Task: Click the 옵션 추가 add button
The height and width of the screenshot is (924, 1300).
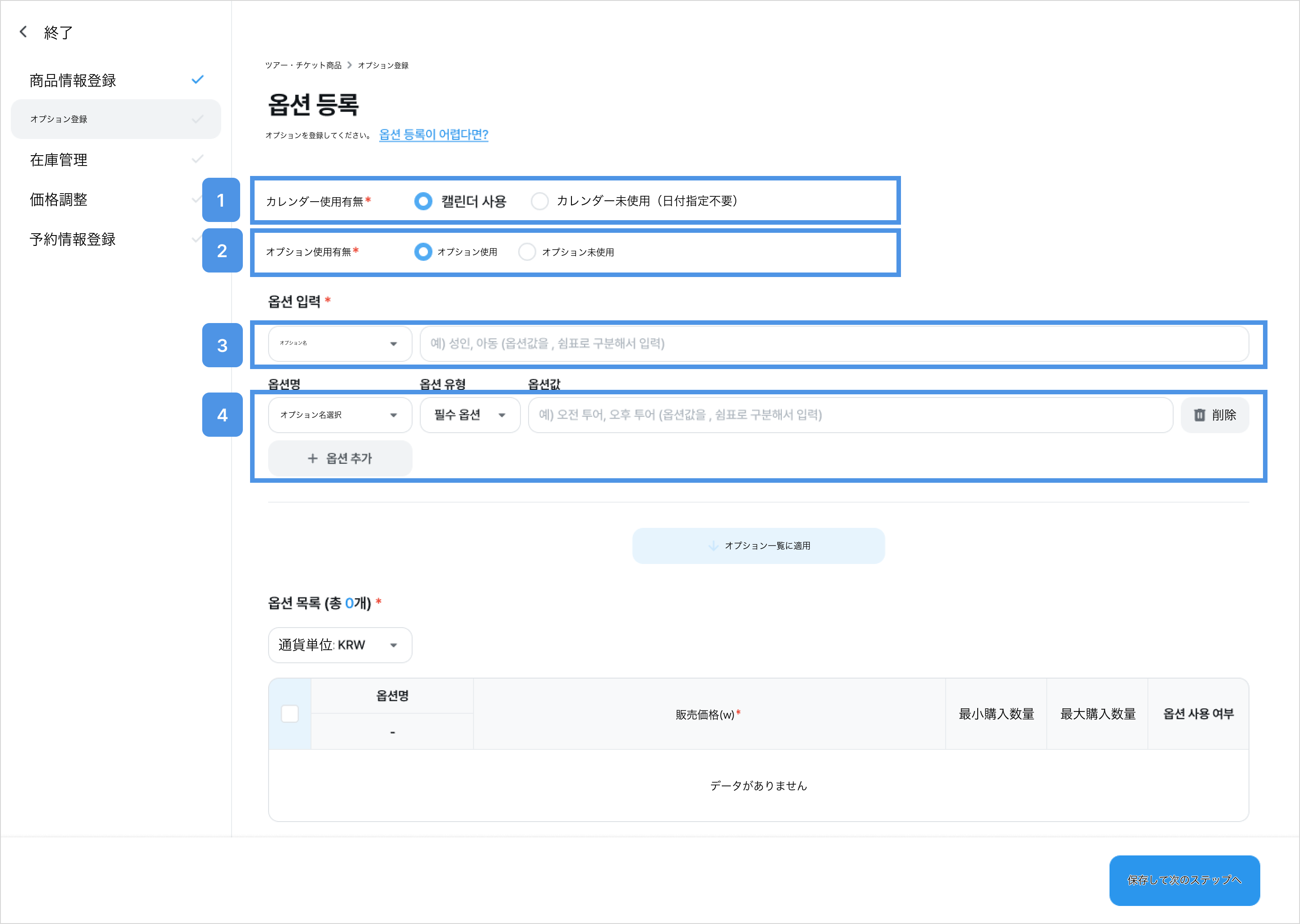Action: click(x=340, y=458)
